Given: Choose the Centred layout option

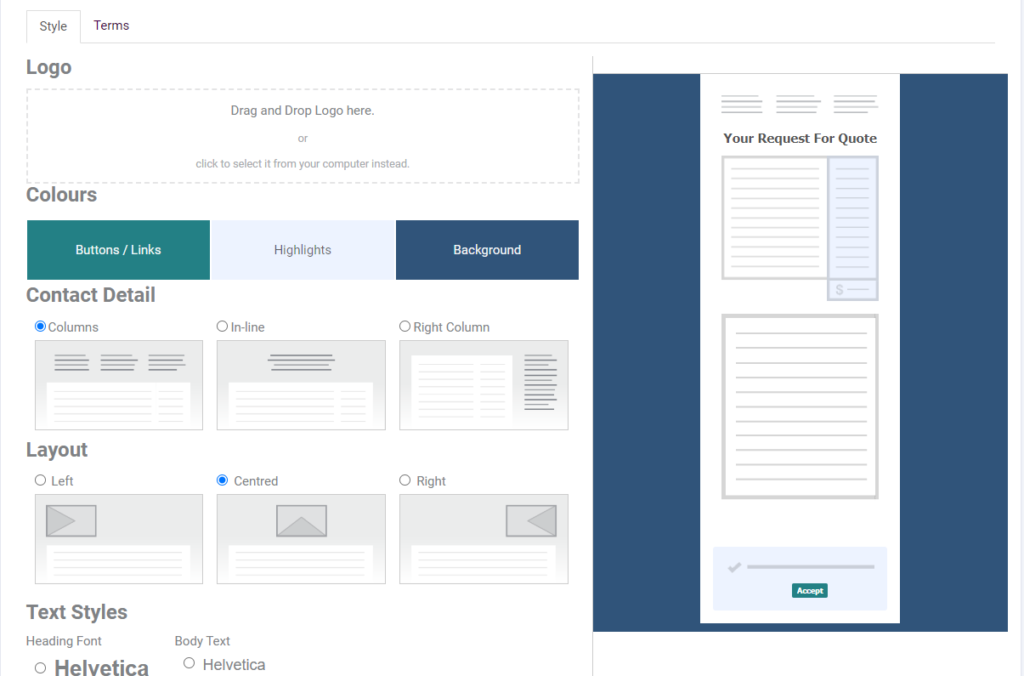Looking at the screenshot, I should point(222,480).
